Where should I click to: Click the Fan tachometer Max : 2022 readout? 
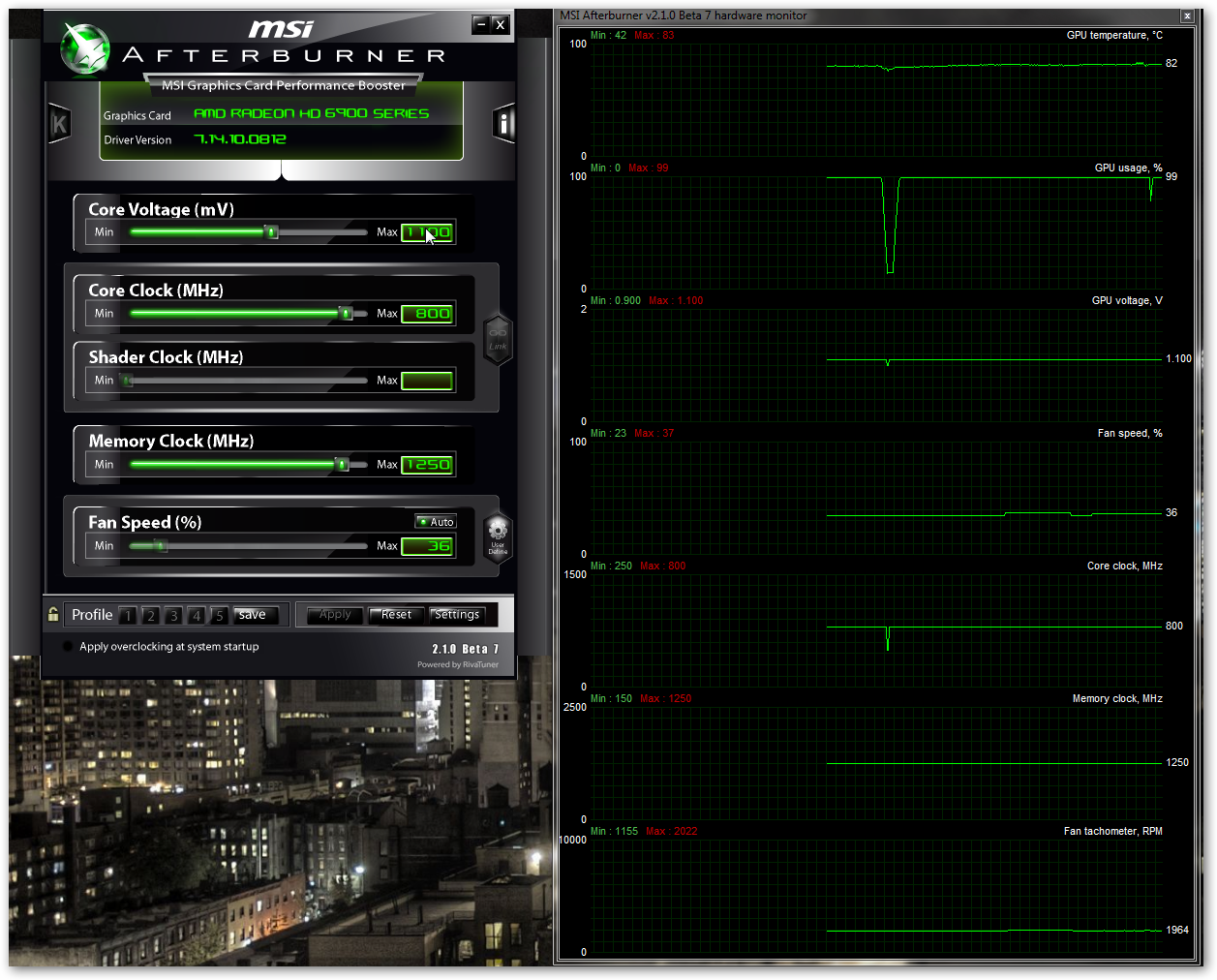coord(671,831)
